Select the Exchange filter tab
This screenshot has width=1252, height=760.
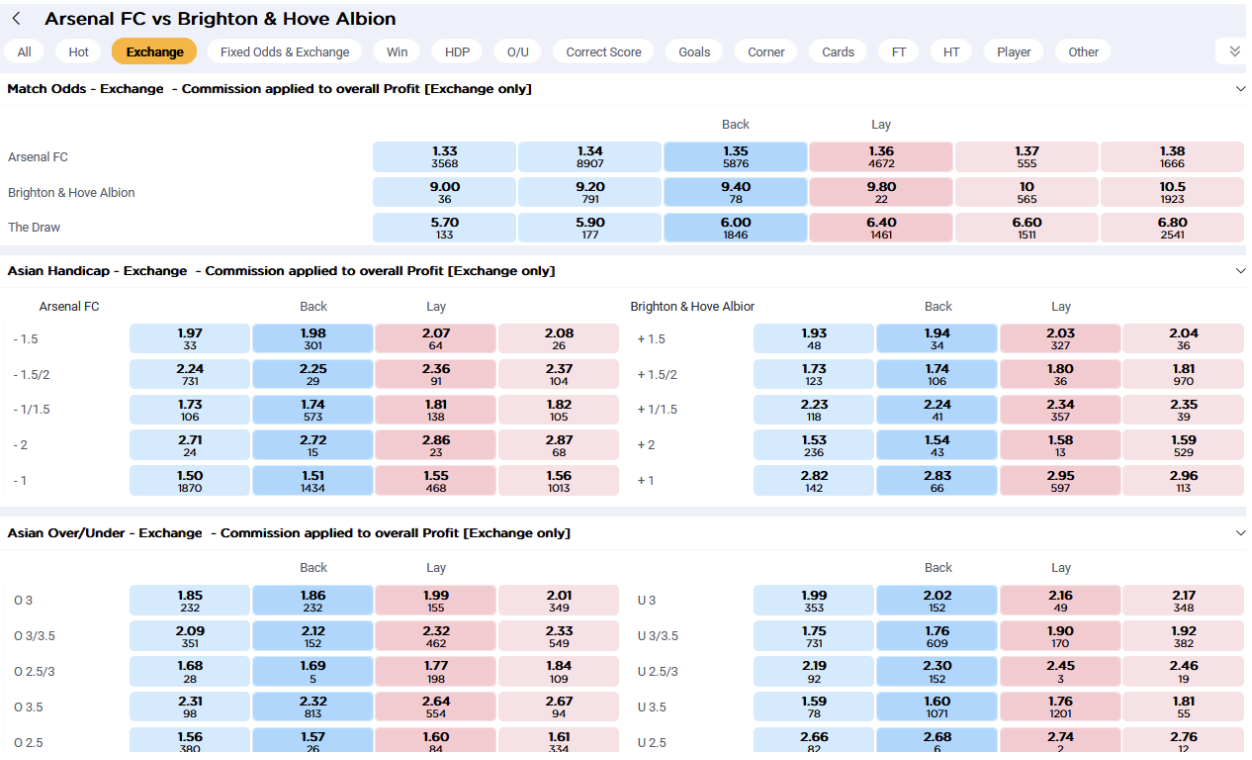pos(154,52)
